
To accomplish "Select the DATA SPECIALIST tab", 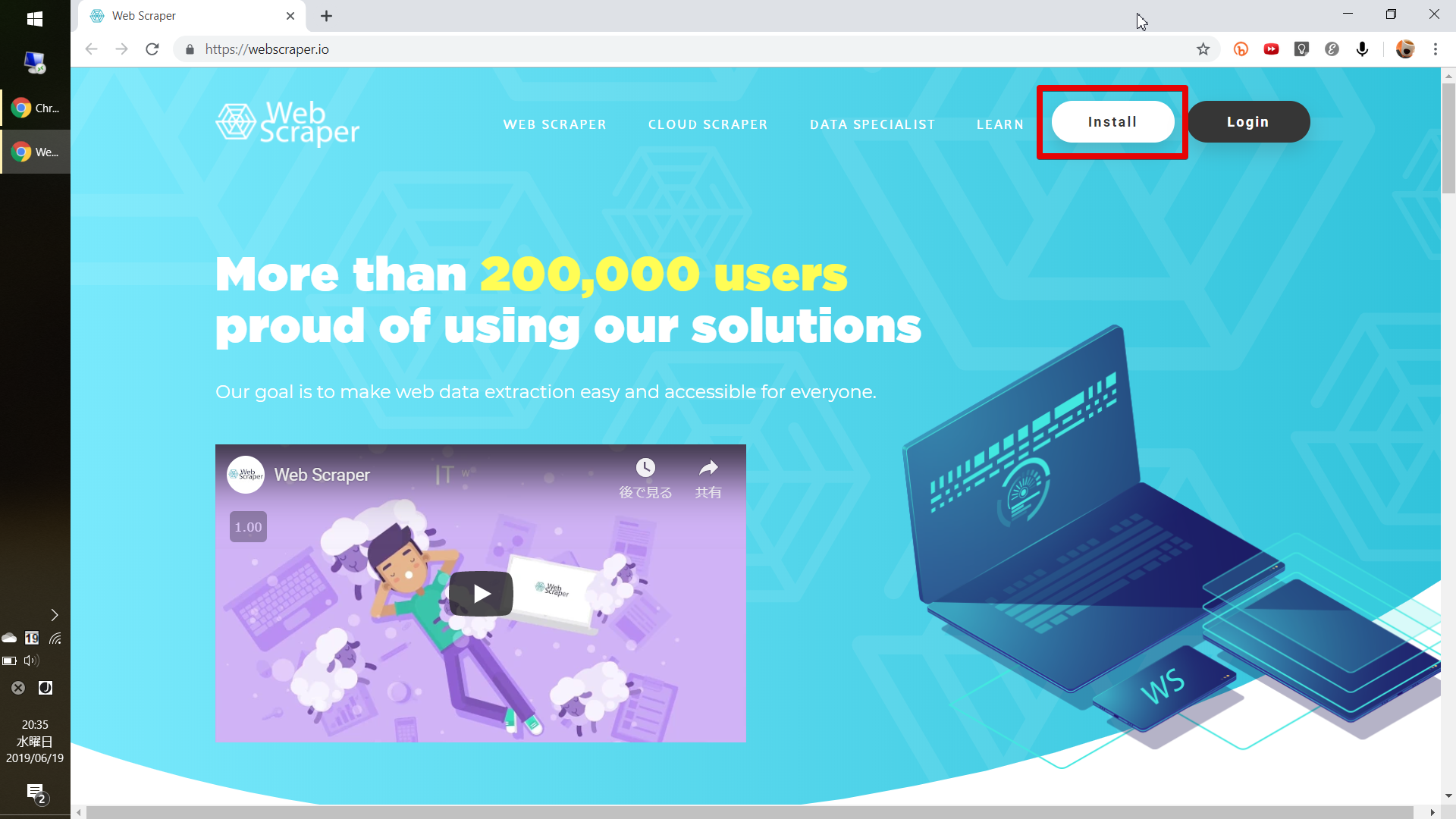I will [872, 124].
